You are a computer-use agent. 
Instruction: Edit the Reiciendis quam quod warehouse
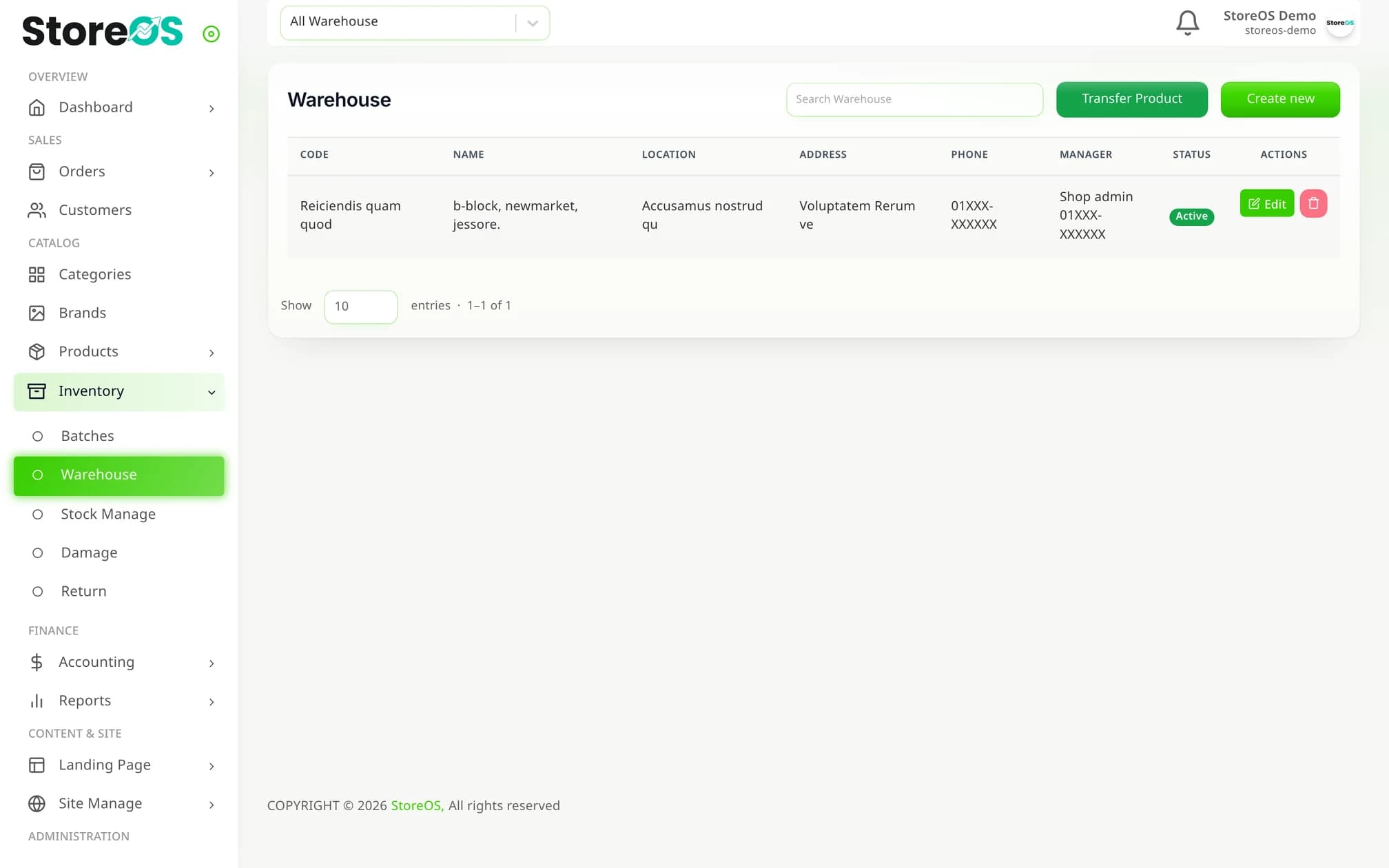1266,203
